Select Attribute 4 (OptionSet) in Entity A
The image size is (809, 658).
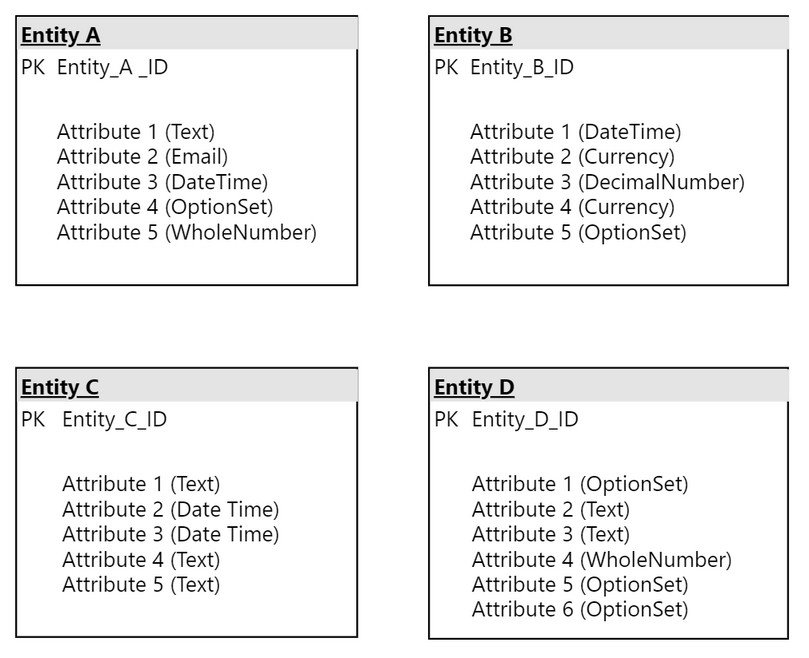pos(165,207)
